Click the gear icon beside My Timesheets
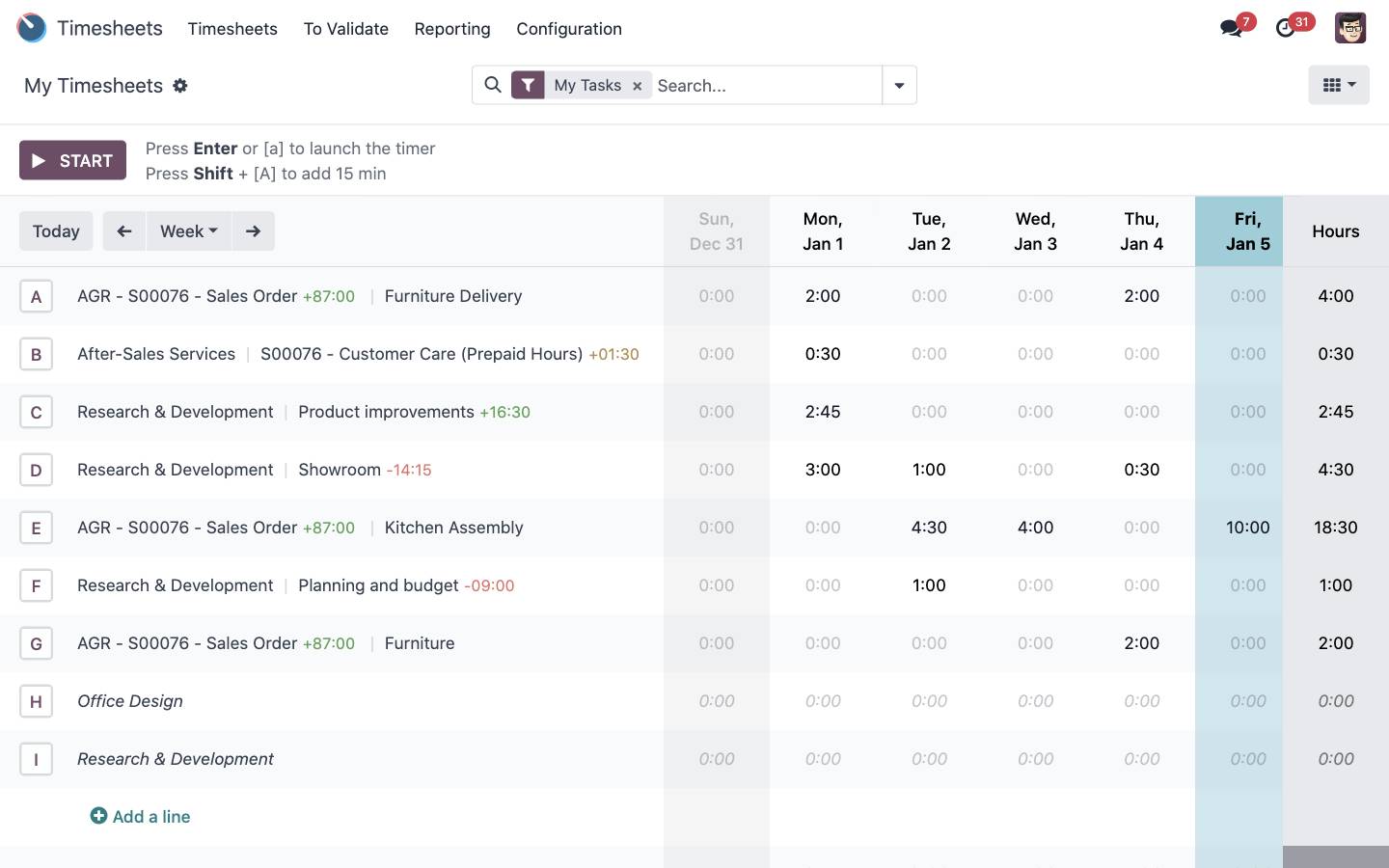The width and height of the screenshot is (1389, 868). coord(180,86)
